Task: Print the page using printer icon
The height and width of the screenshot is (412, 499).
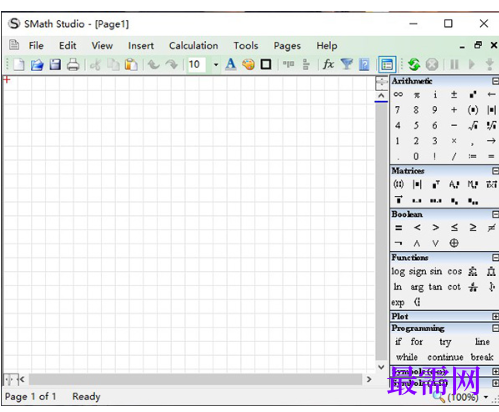Action: [73, 64]
